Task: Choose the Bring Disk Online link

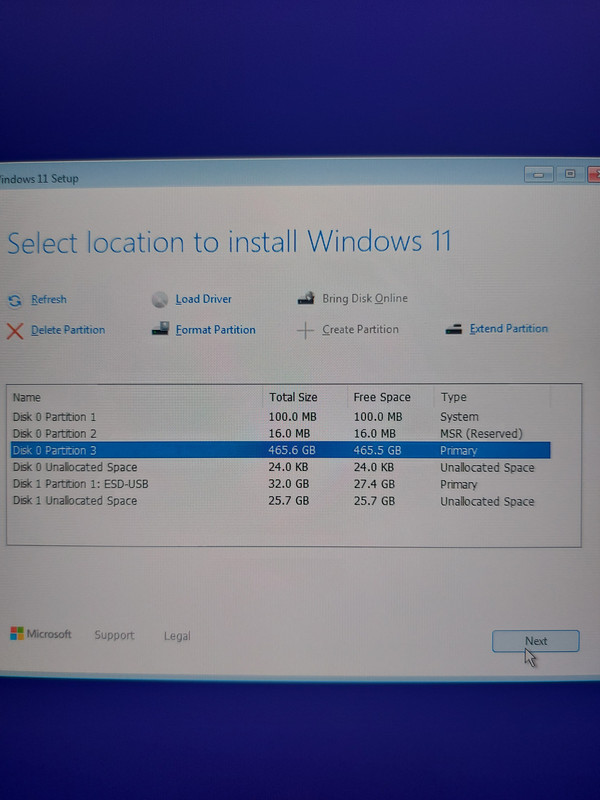Action: tap(365, 298)
